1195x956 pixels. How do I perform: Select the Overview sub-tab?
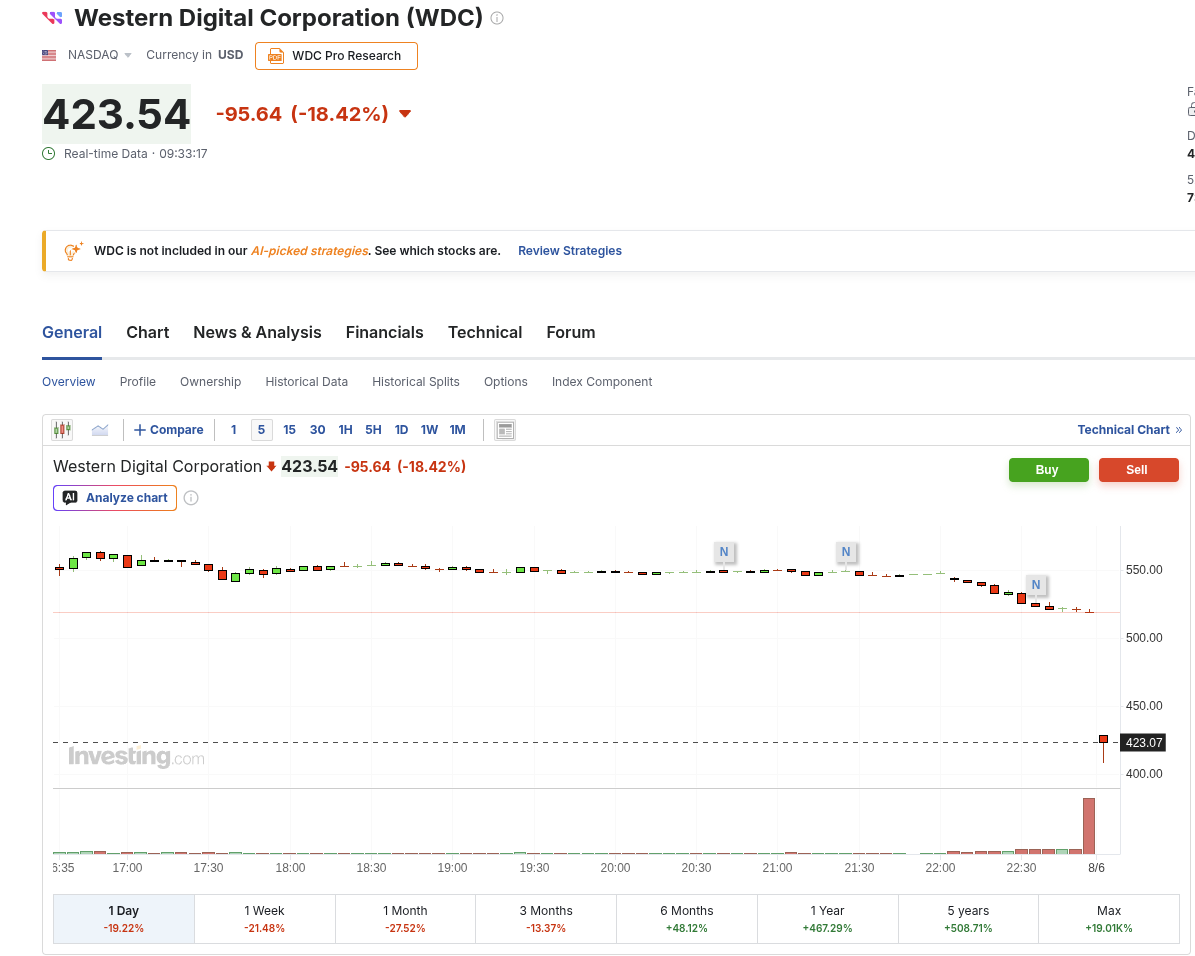[x=69, y=382]
